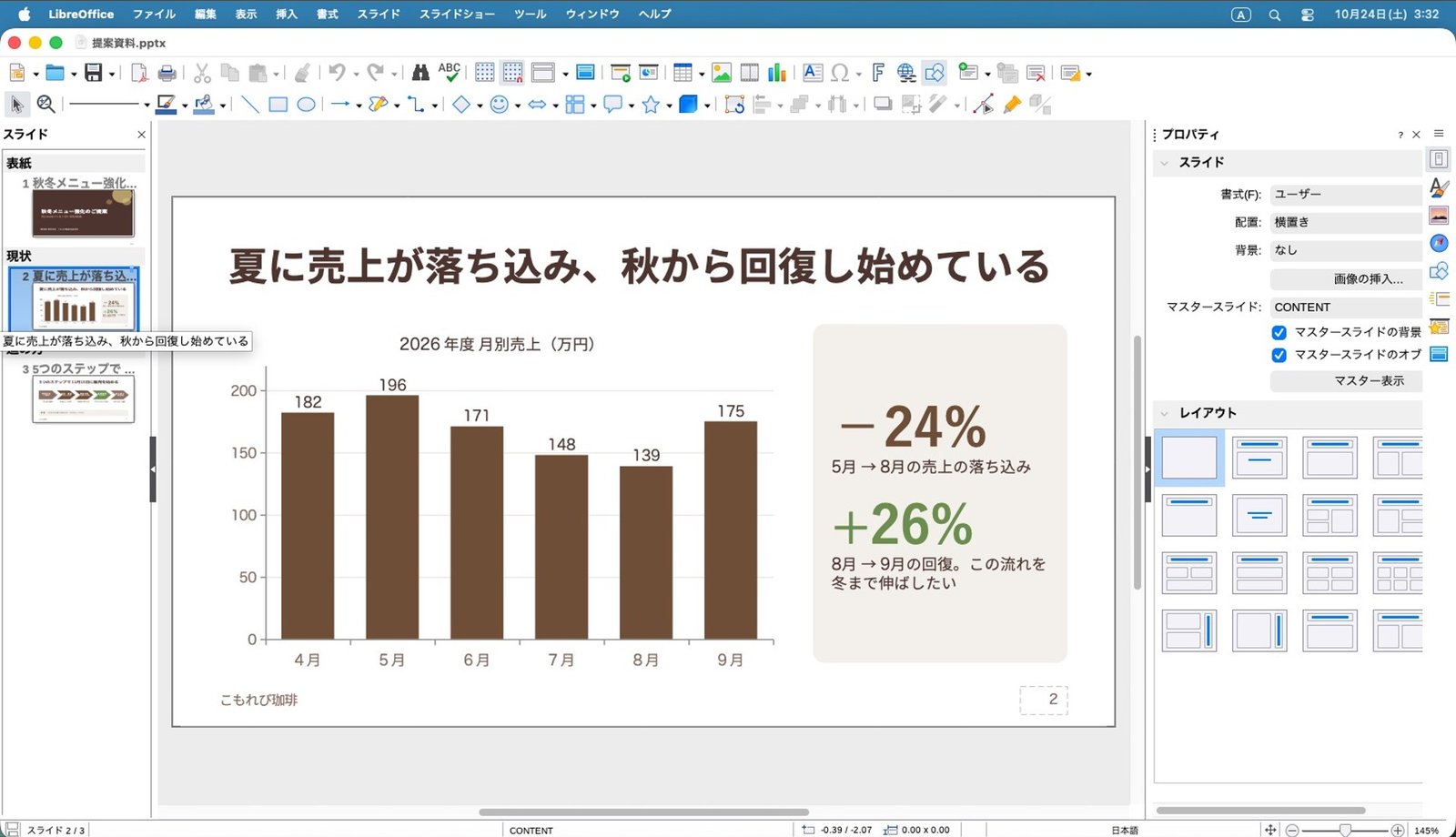Image resolution: width=1456 pixels, height=837 pixels.
Task: Insert a table from the toolbar
Action: pyautogui.click(x=682, y=73)
